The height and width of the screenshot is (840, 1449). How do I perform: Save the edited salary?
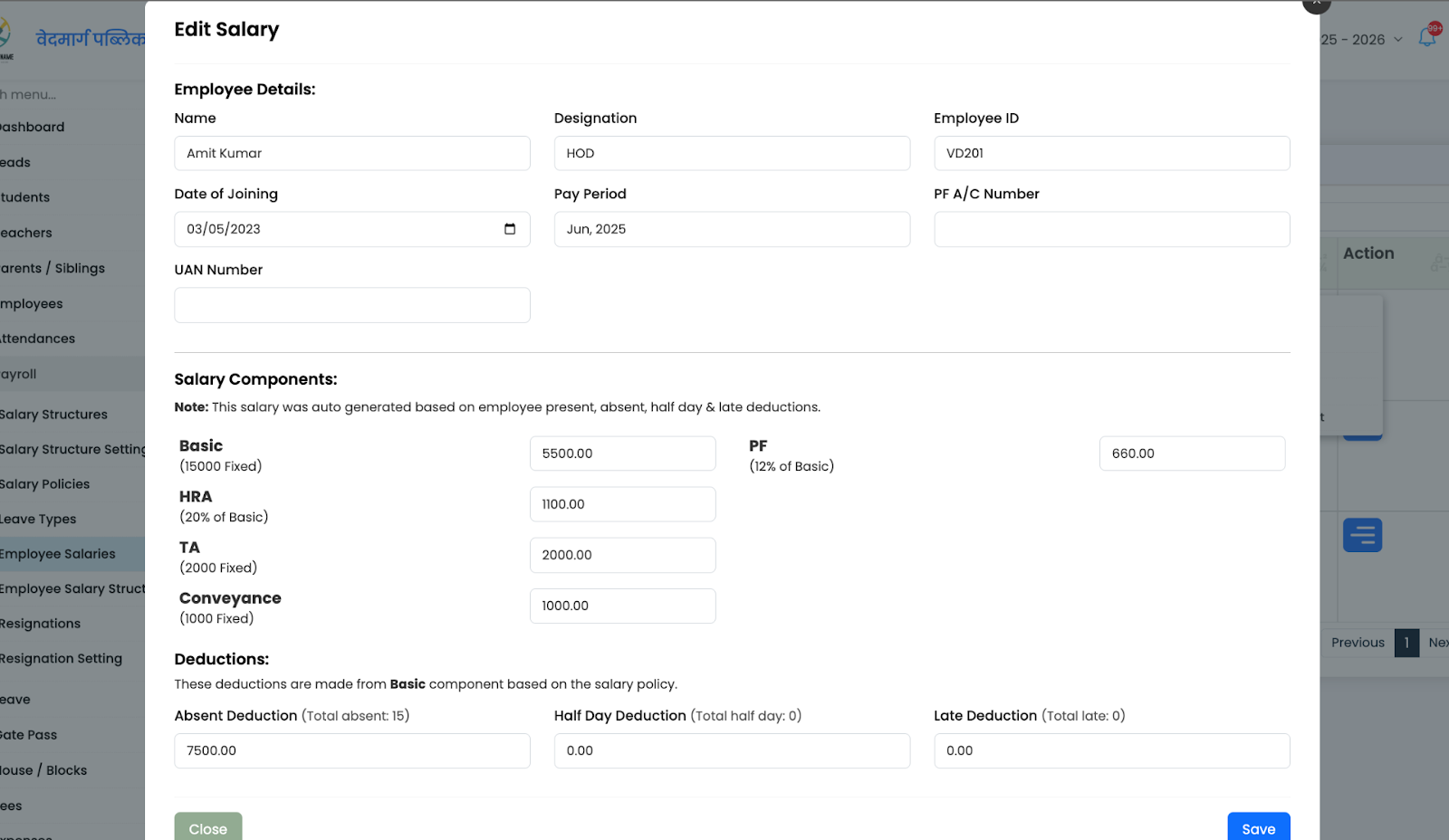tap(1258, 828)
